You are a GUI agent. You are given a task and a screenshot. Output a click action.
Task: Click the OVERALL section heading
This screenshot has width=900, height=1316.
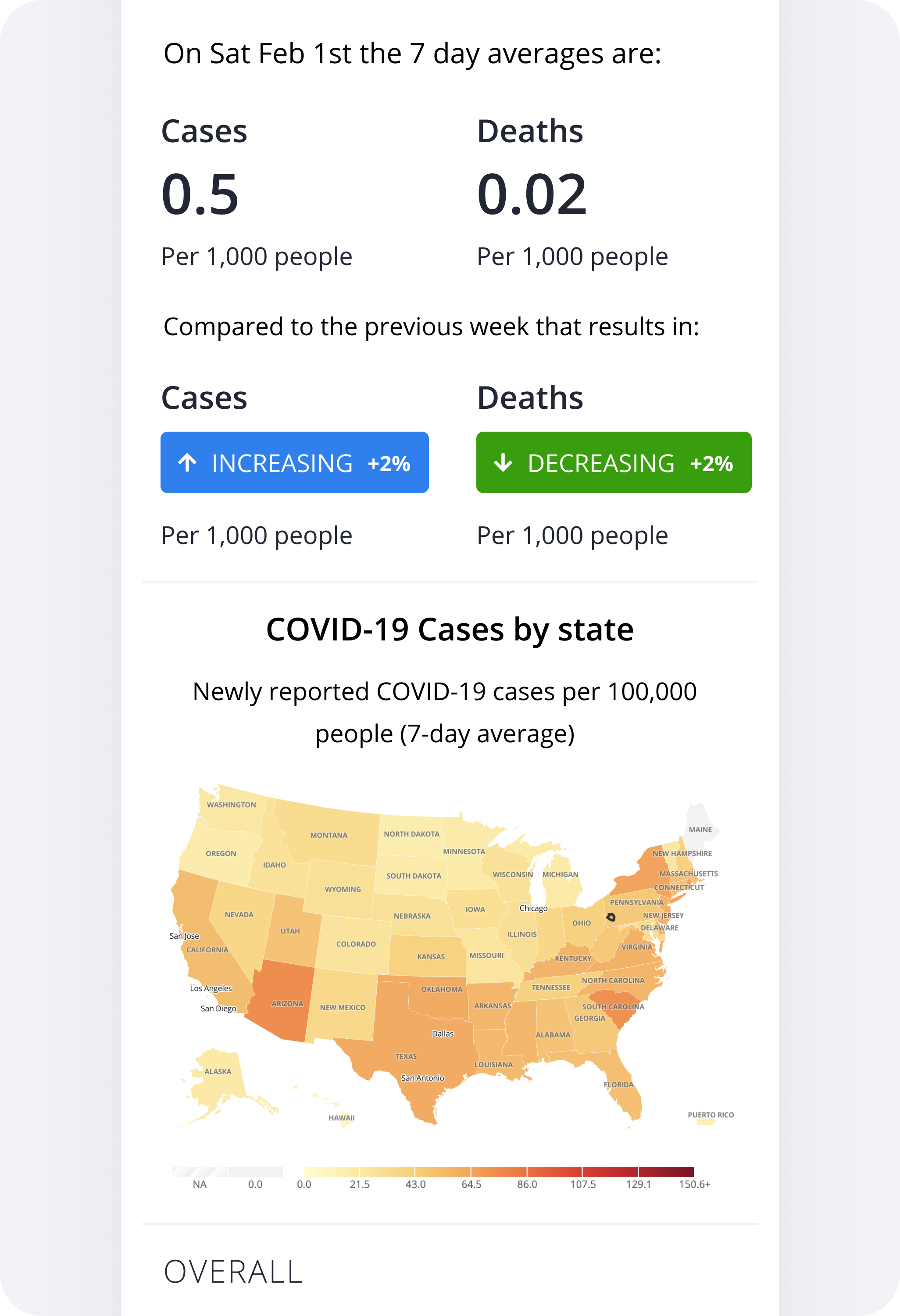(233, 1272)
